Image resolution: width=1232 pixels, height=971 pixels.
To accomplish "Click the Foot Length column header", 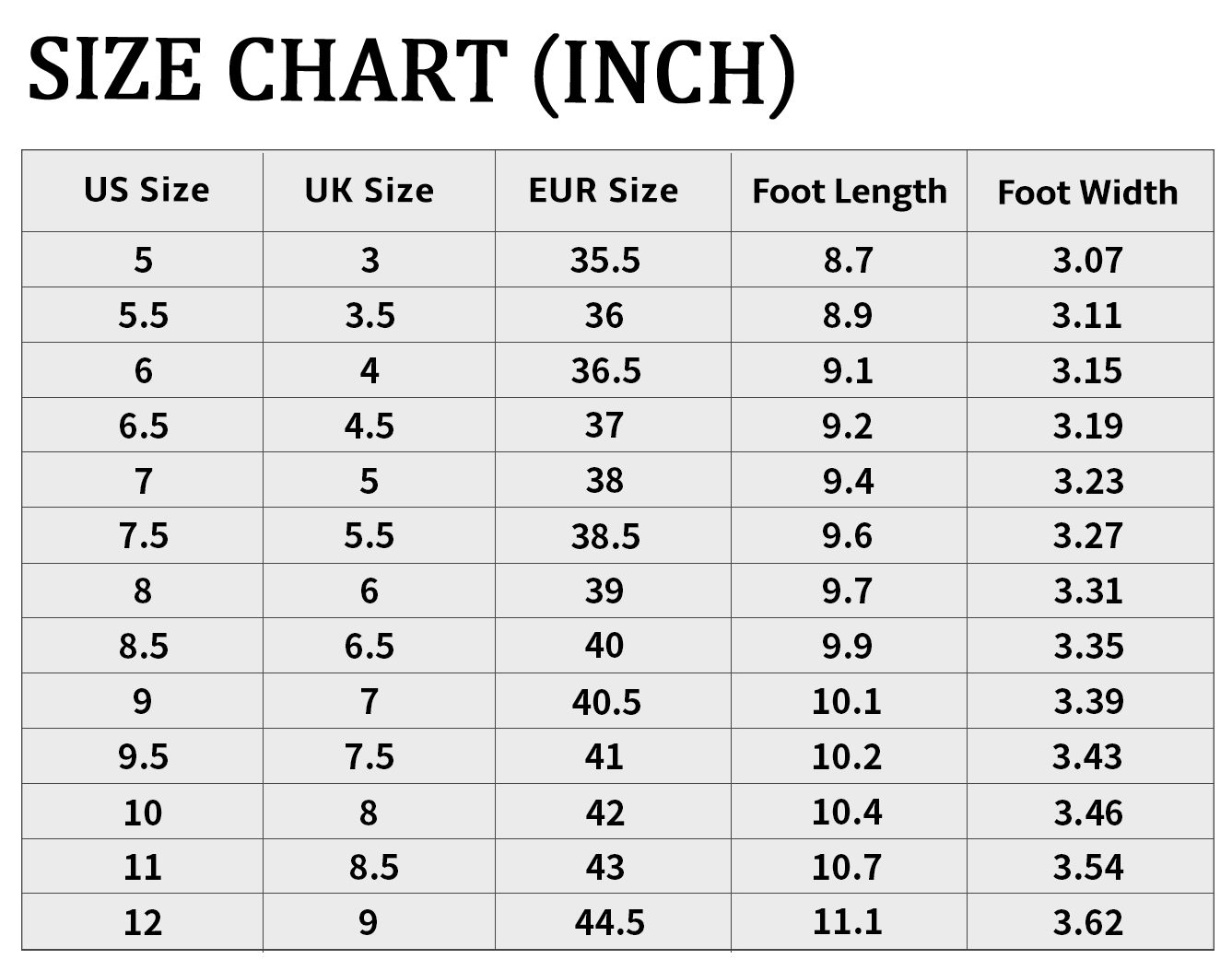I will click(x=849, y=192).
